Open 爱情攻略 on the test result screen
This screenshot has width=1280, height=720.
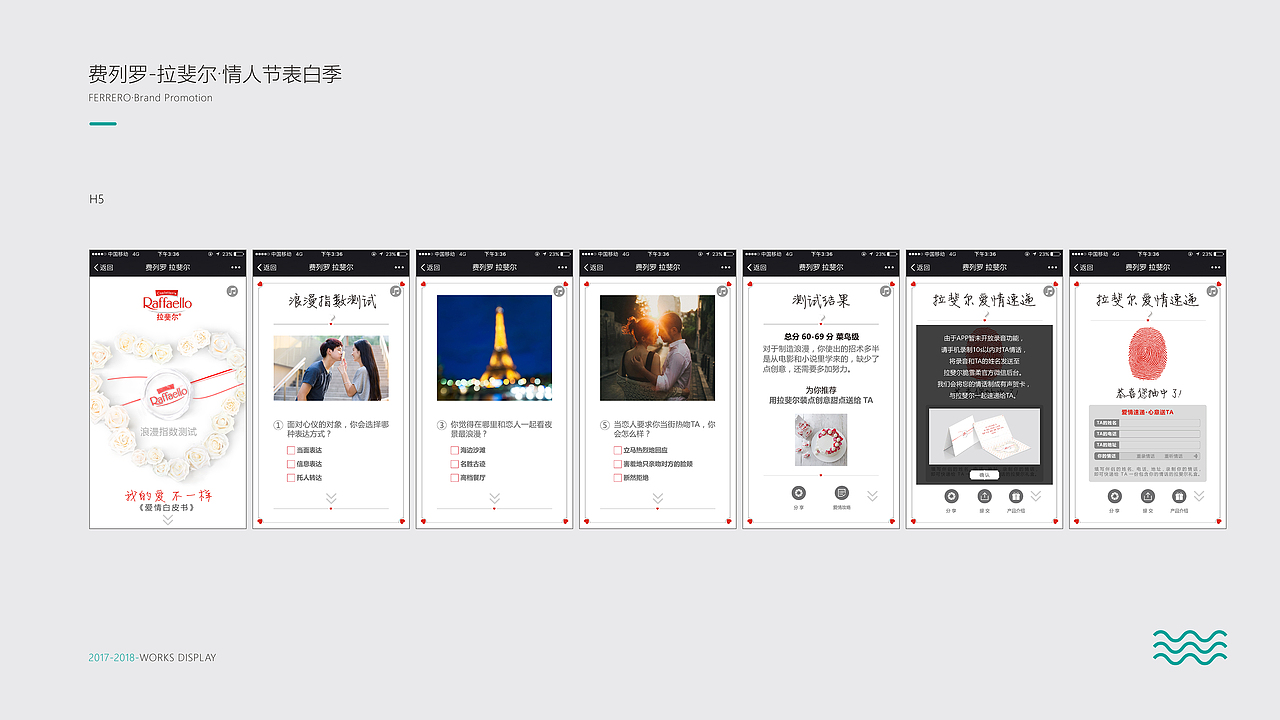coord(841,493)
